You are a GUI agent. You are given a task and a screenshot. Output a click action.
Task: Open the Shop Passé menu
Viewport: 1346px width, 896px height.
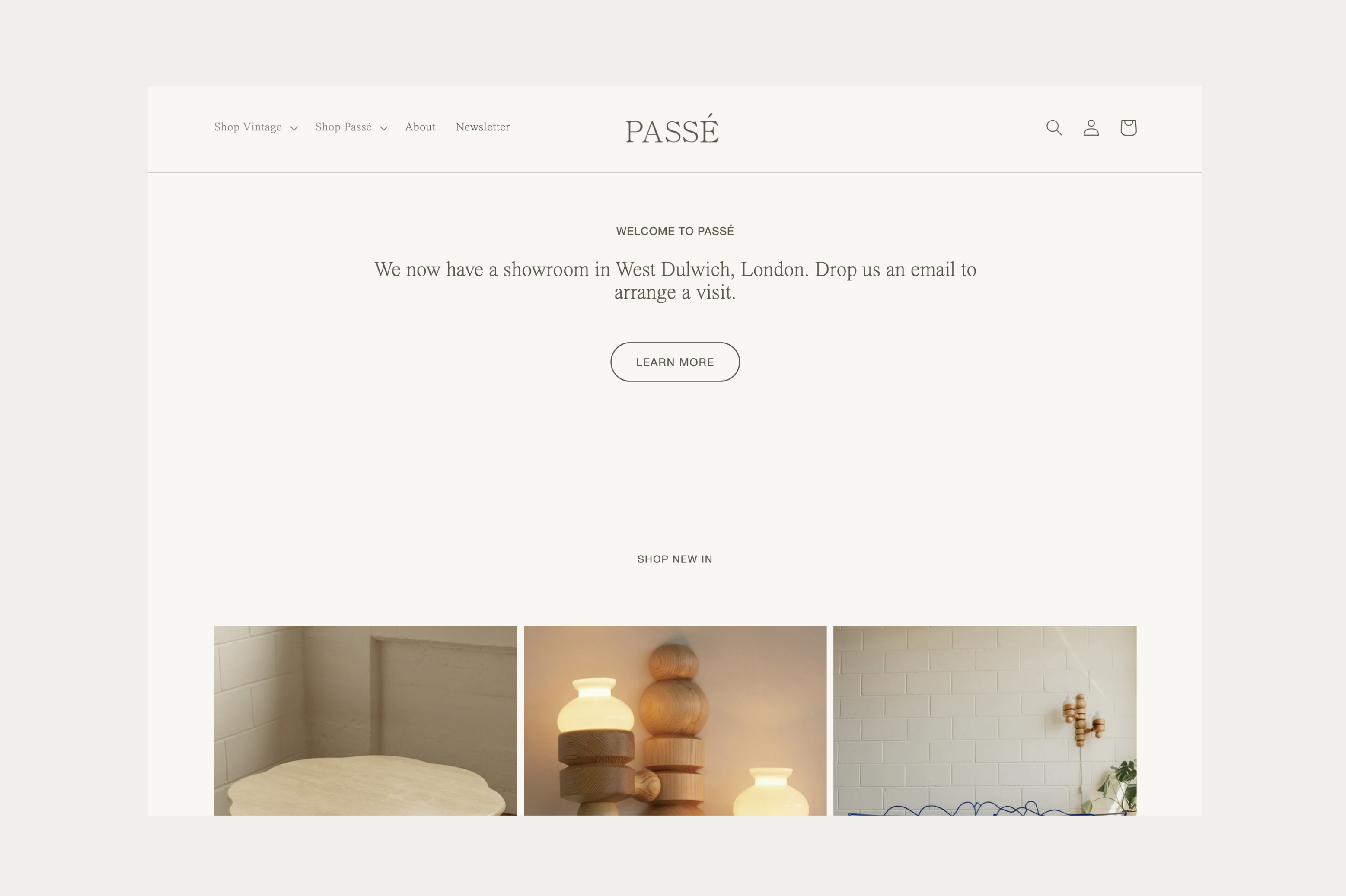pyautogui.click(x=351, y=127)
